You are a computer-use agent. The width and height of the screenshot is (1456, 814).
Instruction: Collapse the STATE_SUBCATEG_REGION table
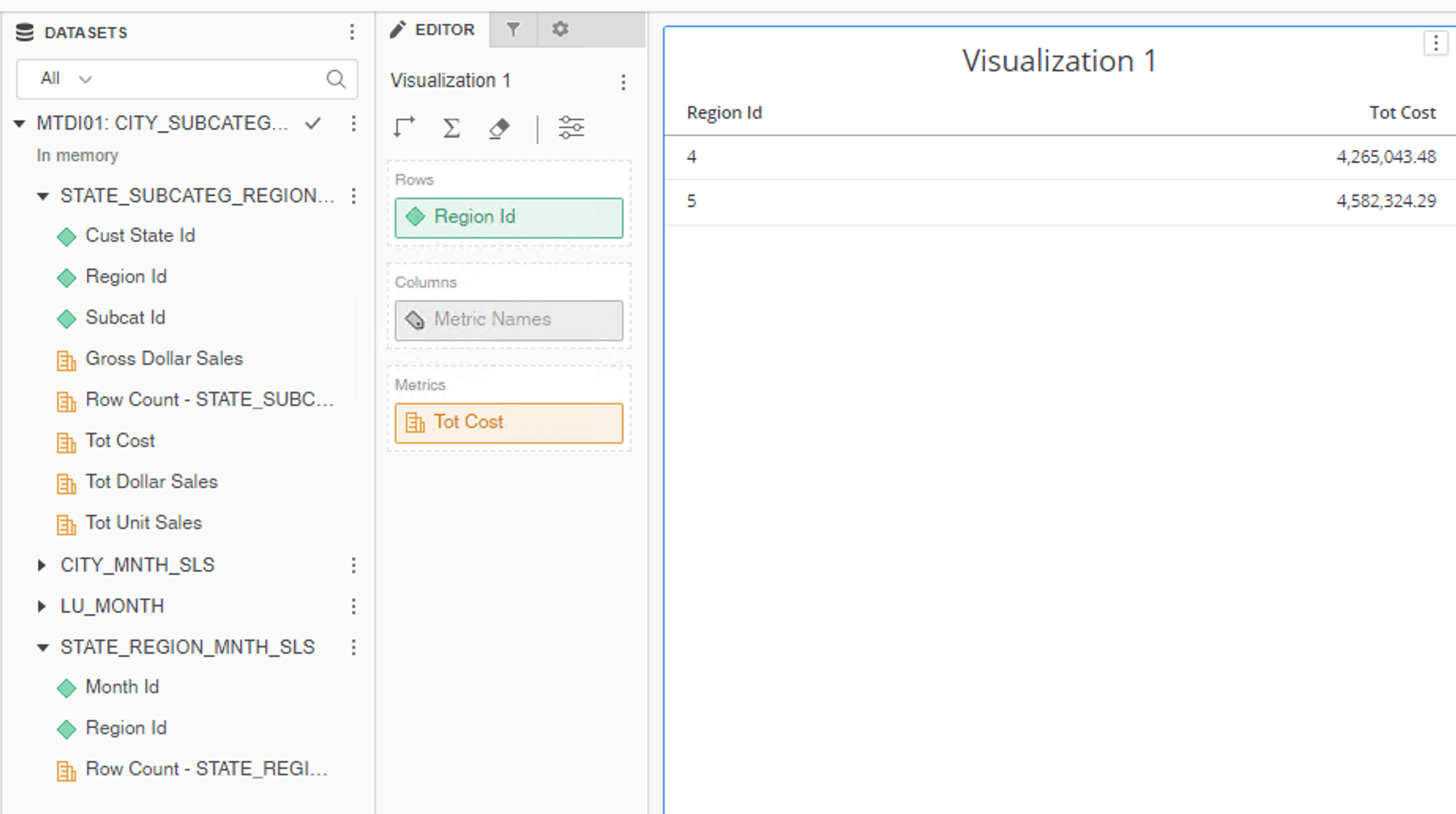pos(43,196)
